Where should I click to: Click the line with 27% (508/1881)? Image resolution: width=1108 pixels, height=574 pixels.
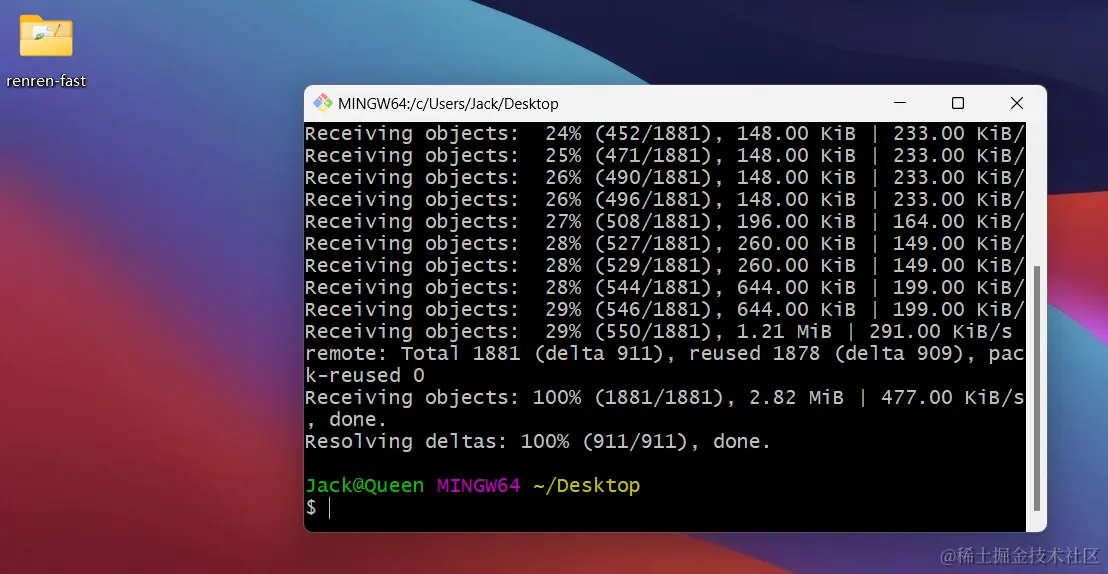click(664, 221)
